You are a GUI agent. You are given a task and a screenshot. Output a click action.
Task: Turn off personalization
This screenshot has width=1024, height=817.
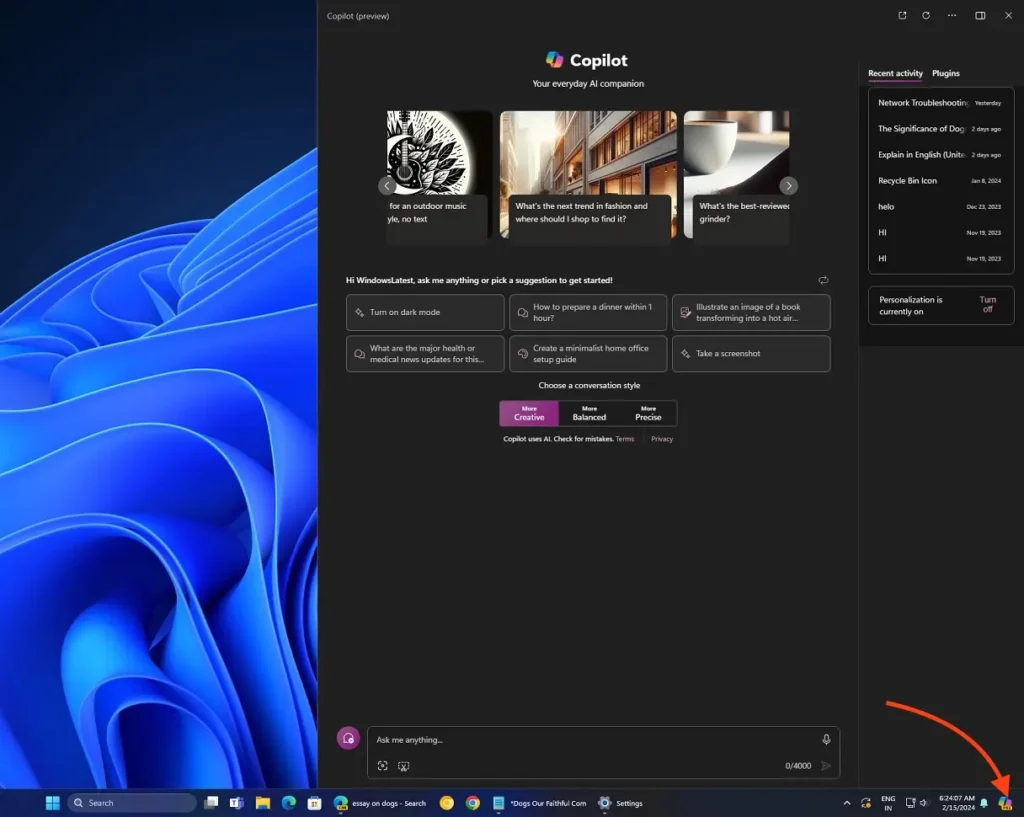click(x=987, y=305)
